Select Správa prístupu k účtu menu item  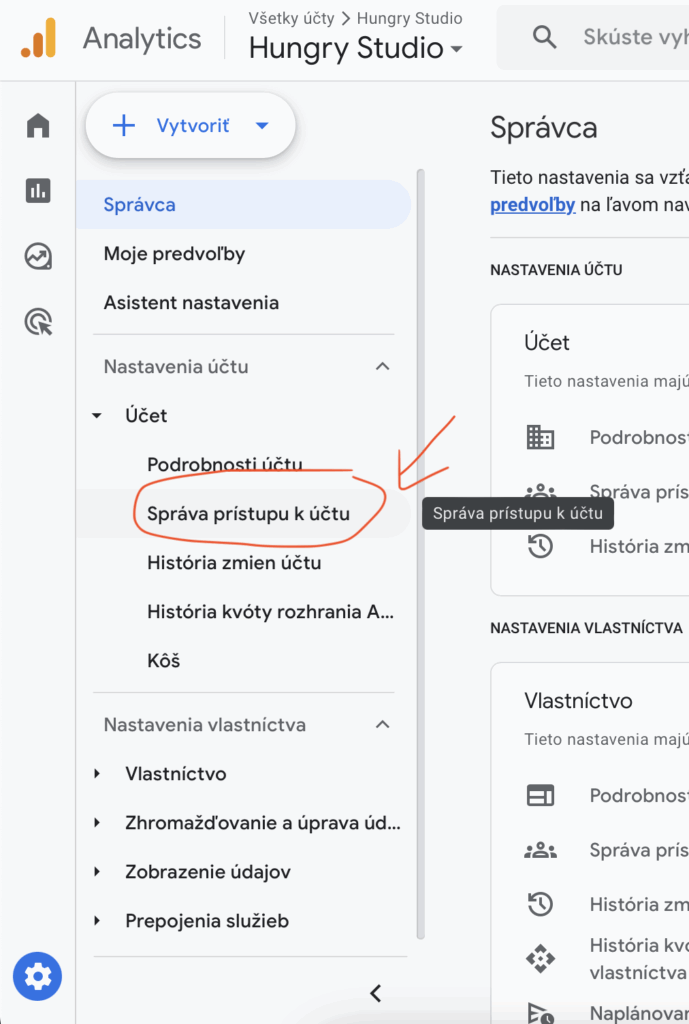248,514
